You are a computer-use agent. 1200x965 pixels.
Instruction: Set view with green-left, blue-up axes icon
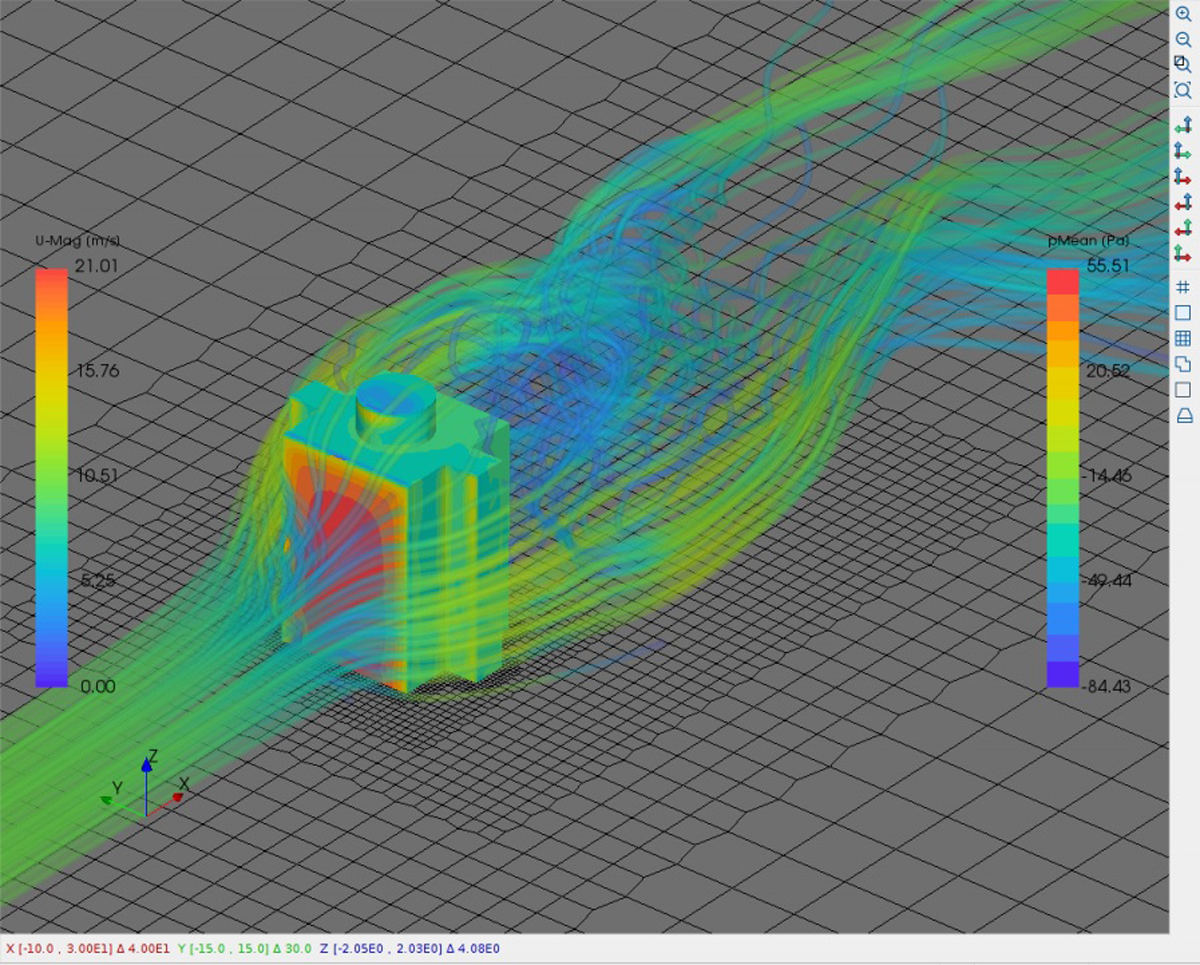point(1183,126)
